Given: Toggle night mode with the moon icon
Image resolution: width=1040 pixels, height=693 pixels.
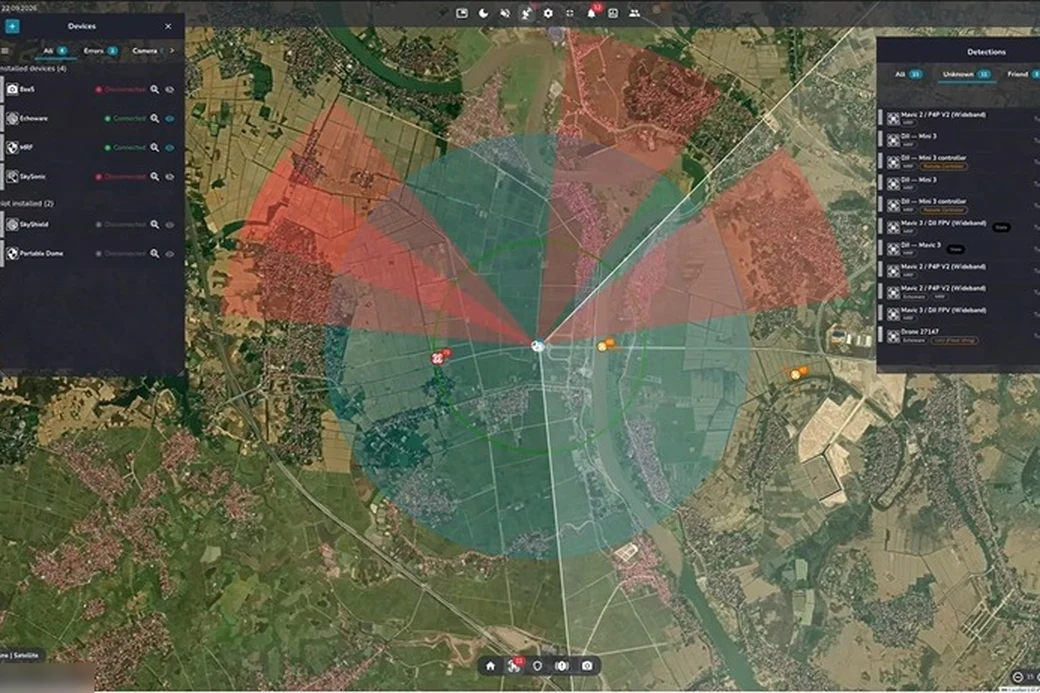Looking at the screenshot, I should (x=484, y=13).
